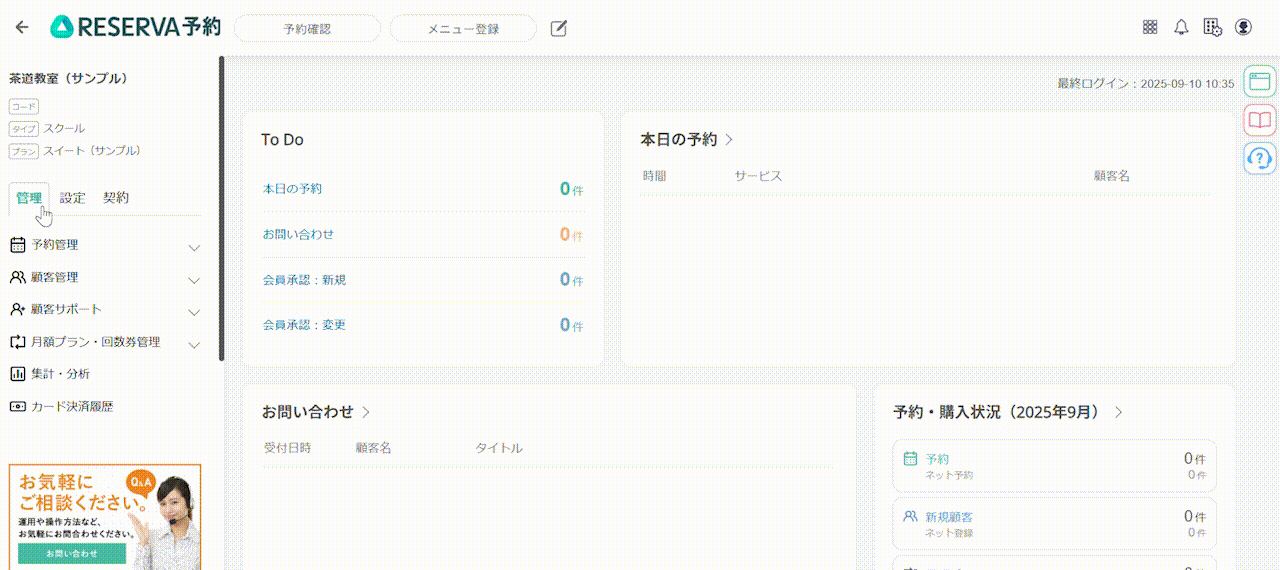Open the user account icon
1280x570 pixels.
[1243, 28]
